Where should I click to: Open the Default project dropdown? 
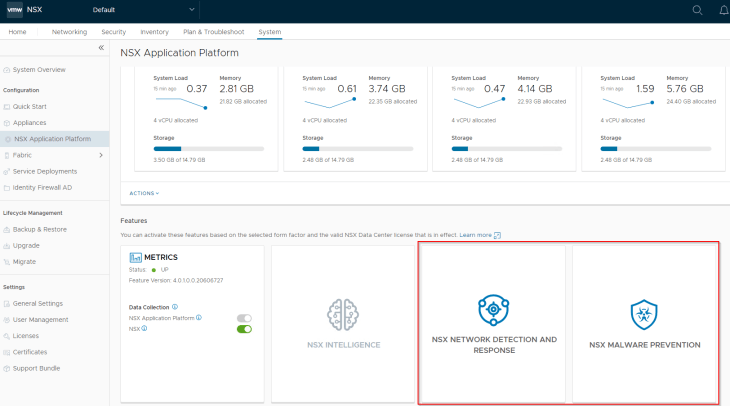tap(143, 10)
